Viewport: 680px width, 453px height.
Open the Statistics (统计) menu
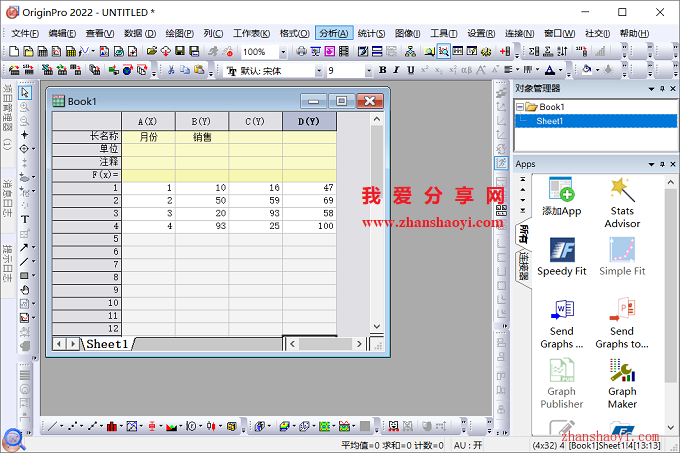coord(371,33)
